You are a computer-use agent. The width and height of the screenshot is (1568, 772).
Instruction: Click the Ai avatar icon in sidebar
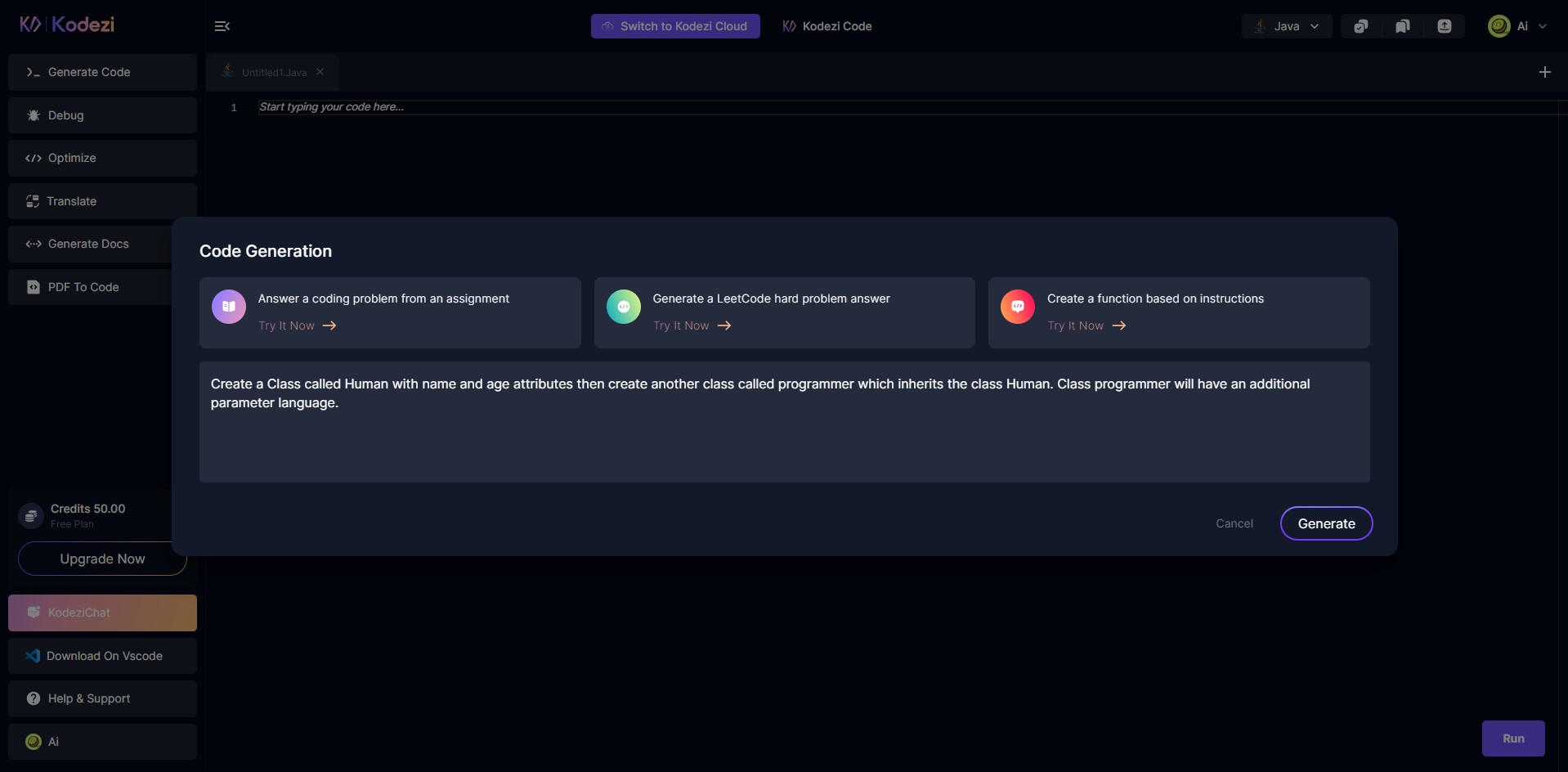34,742
